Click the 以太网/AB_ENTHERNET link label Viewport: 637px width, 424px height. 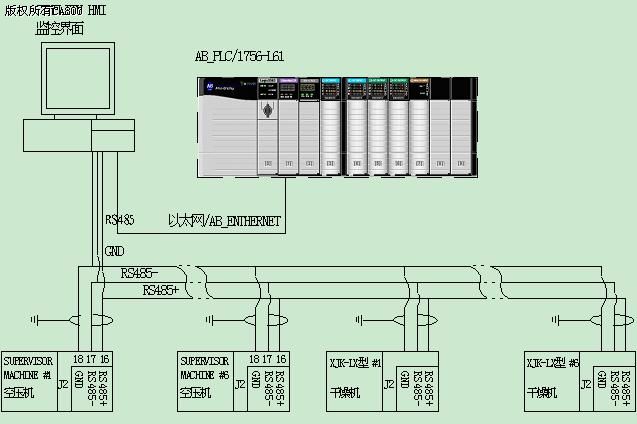click(x=224, y=220)
